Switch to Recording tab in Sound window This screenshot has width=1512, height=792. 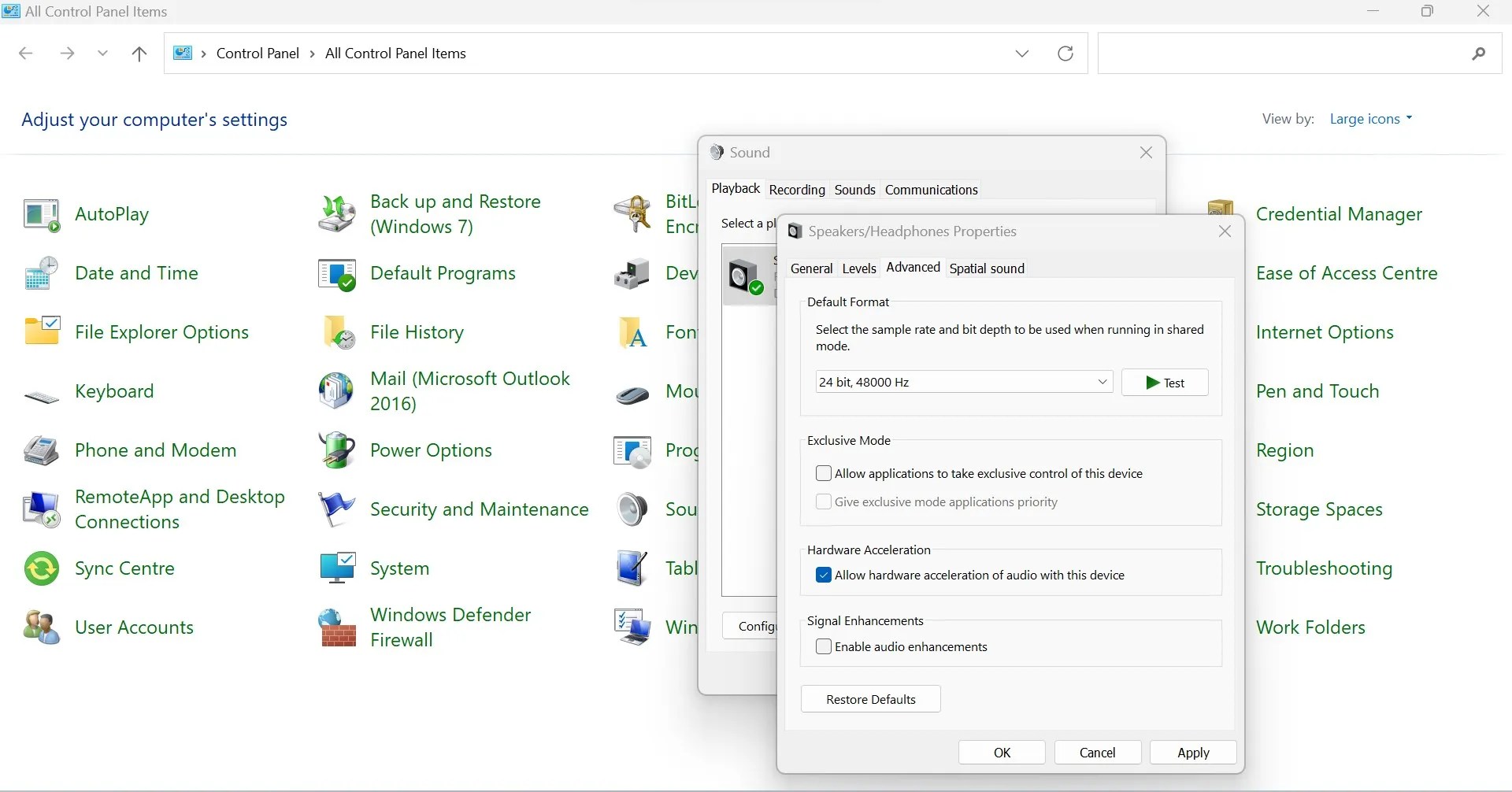pos(797,190)
